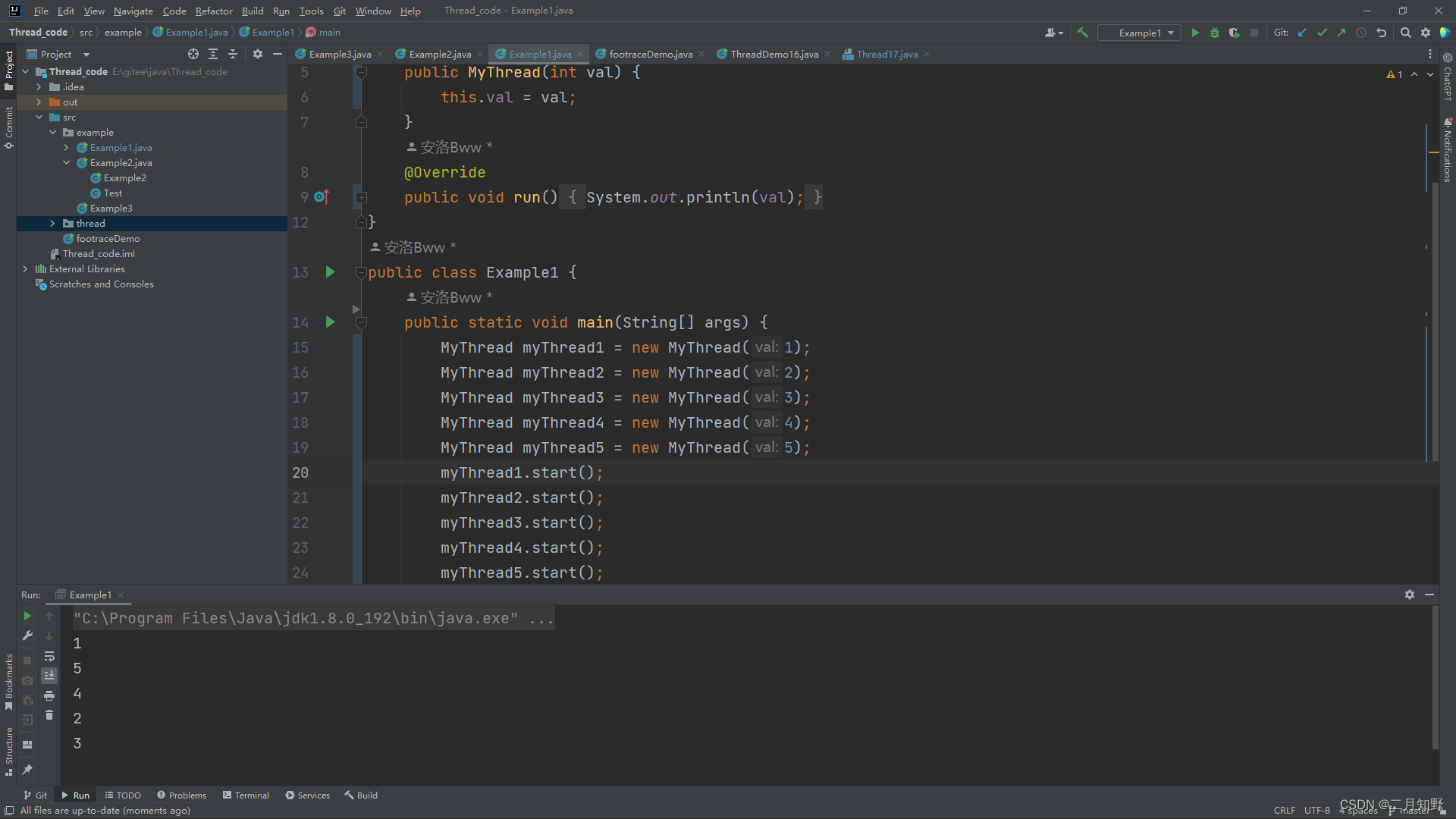Click the override gutter marker at line 9
This screenshot has height=819, width=1456.
(322, 197)
